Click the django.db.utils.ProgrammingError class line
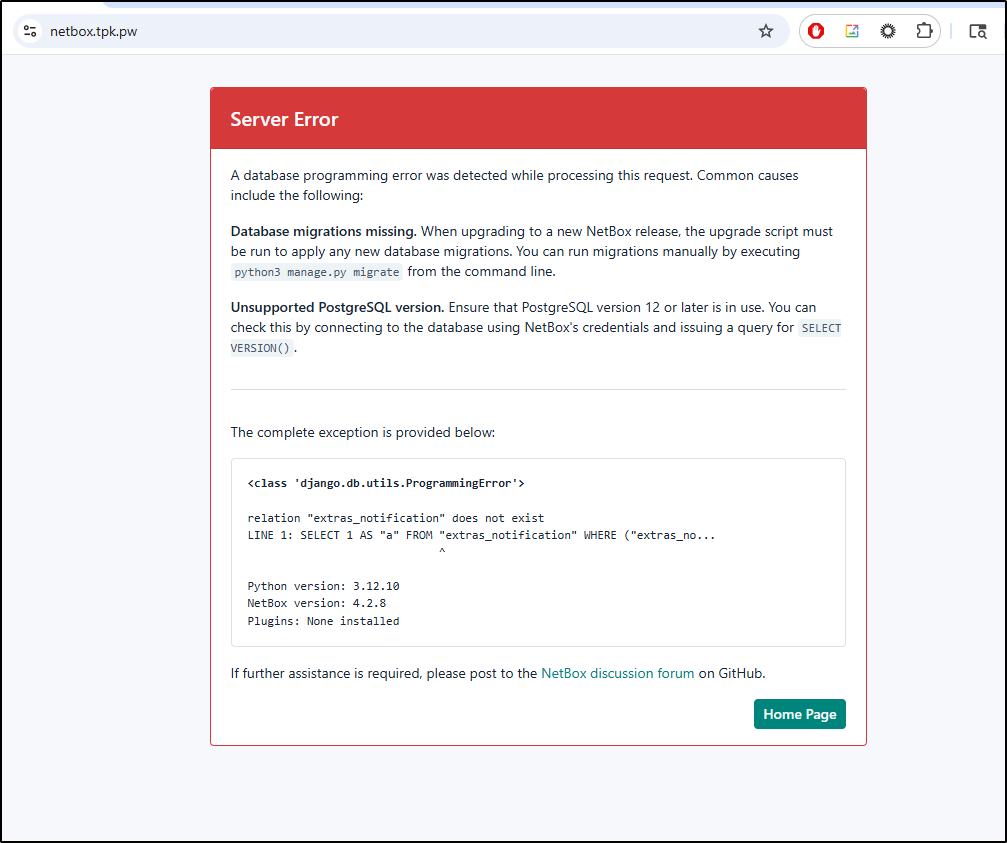The height and width of the screenshot is (843, 1007). [x=386, y=483]
